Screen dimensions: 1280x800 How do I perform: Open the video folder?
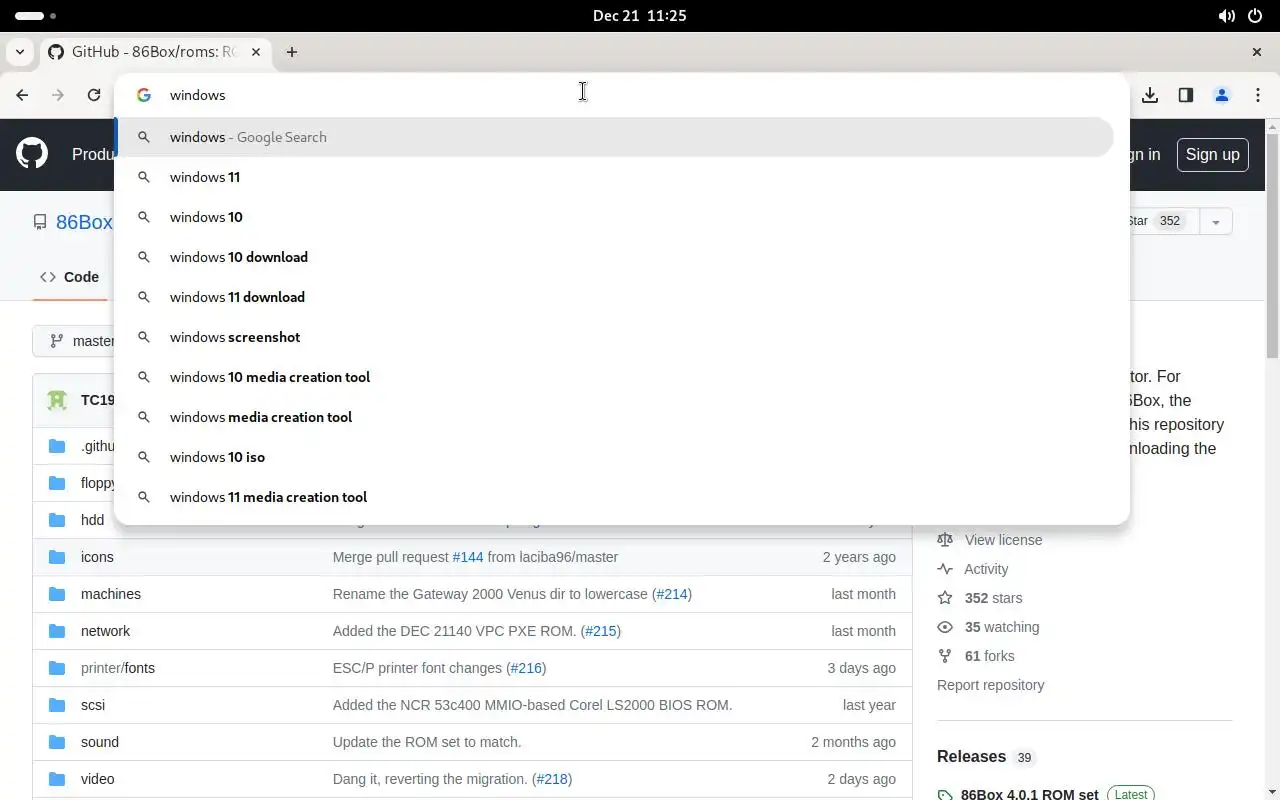pyautogui.click(x=98, y=779)
